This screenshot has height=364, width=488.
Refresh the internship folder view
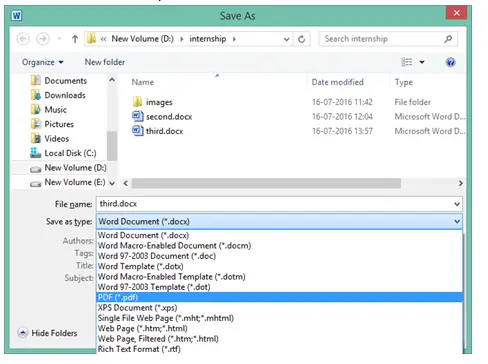302,39
